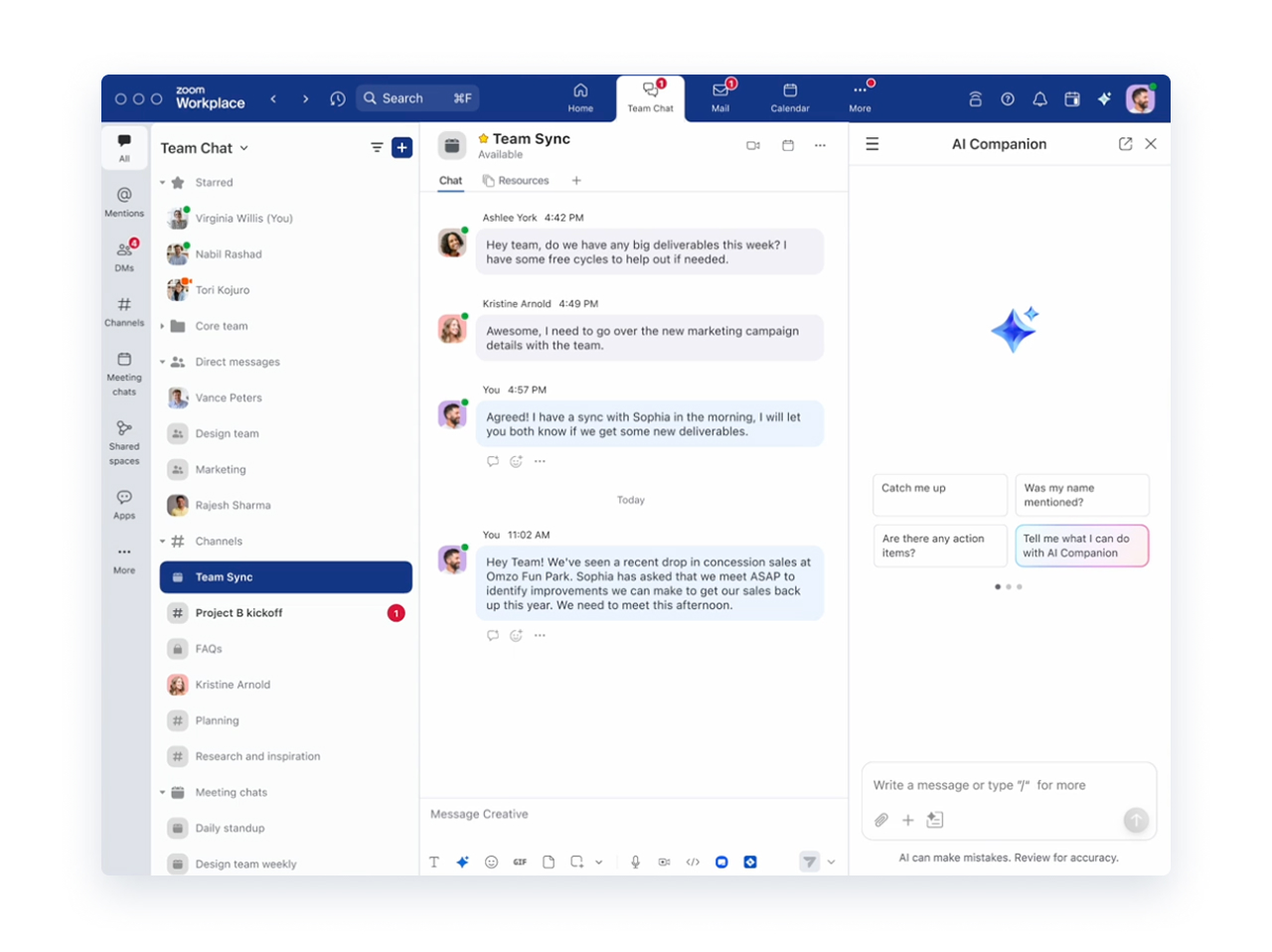Click the Search field in the top bar

[x=417, y=98]
